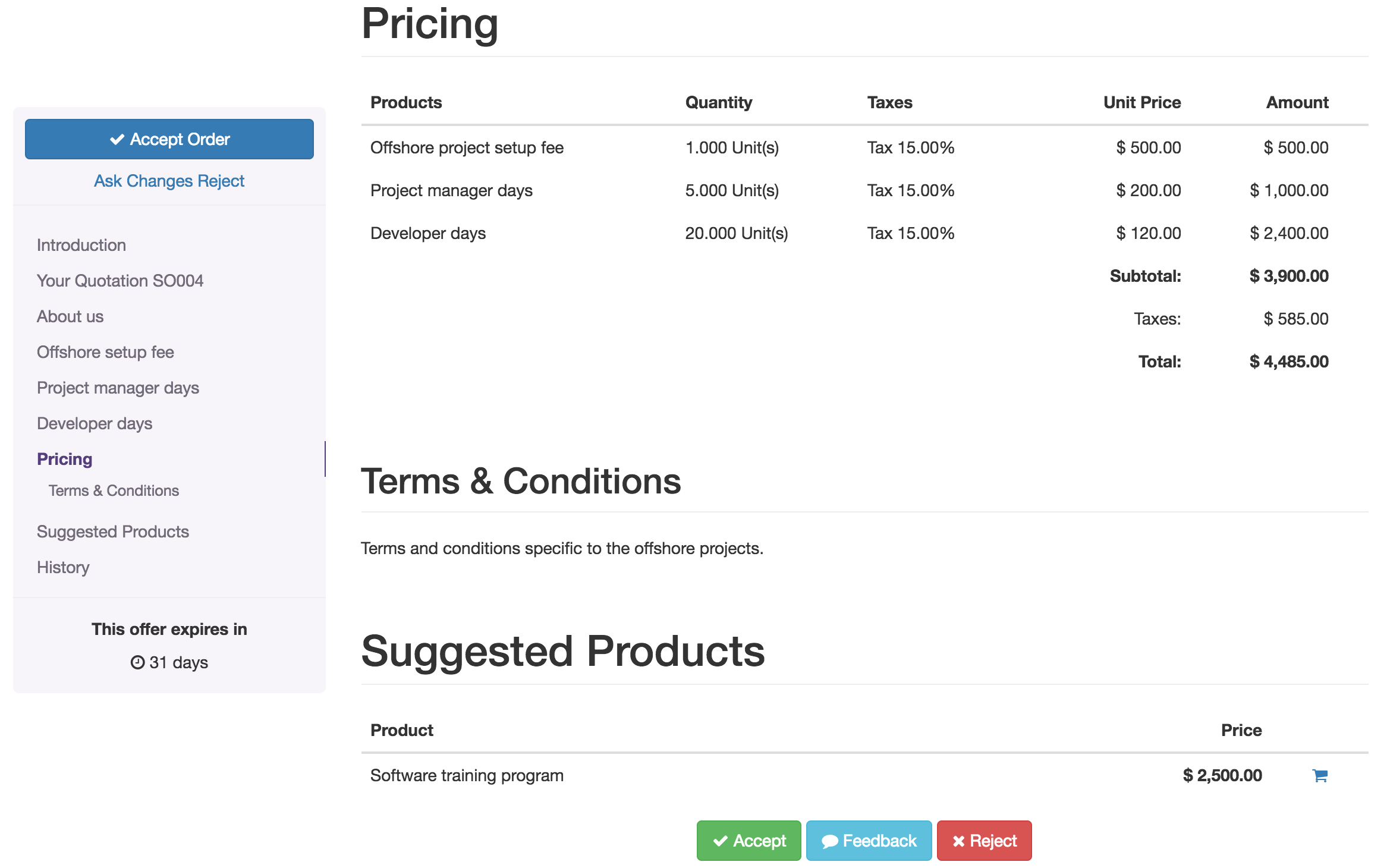This screenshot has height=868, width=1390.
Task: Open Terms & Conditions sidebar sub-item
Action: [x=114, y=490]
